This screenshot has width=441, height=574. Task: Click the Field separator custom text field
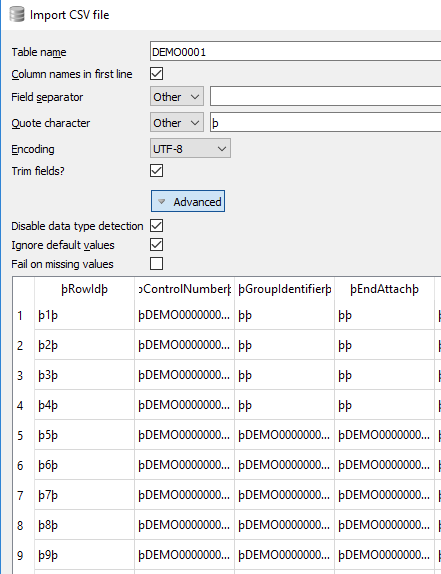click(x=326, y=97)
